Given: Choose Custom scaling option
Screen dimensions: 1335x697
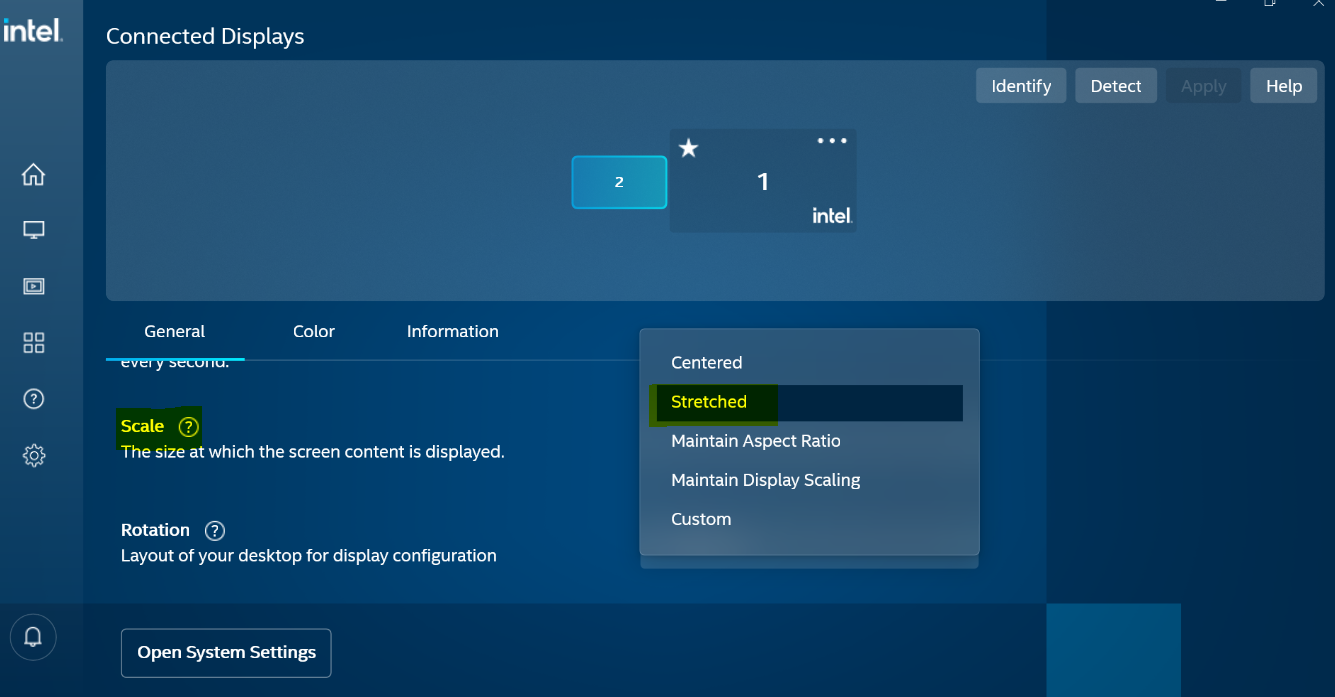Looking at the screenshot, I should tap(701, 519).
